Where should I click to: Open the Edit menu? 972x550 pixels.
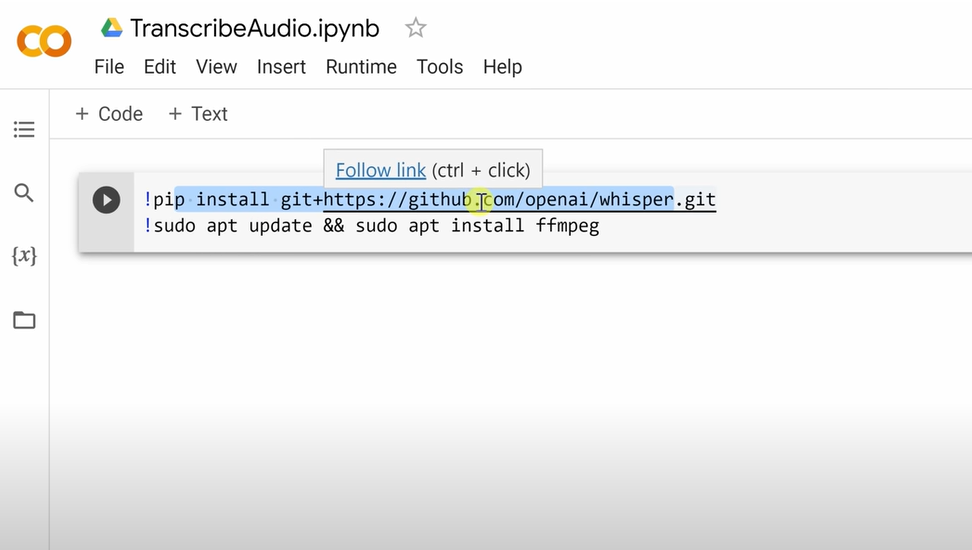[160, 67]
